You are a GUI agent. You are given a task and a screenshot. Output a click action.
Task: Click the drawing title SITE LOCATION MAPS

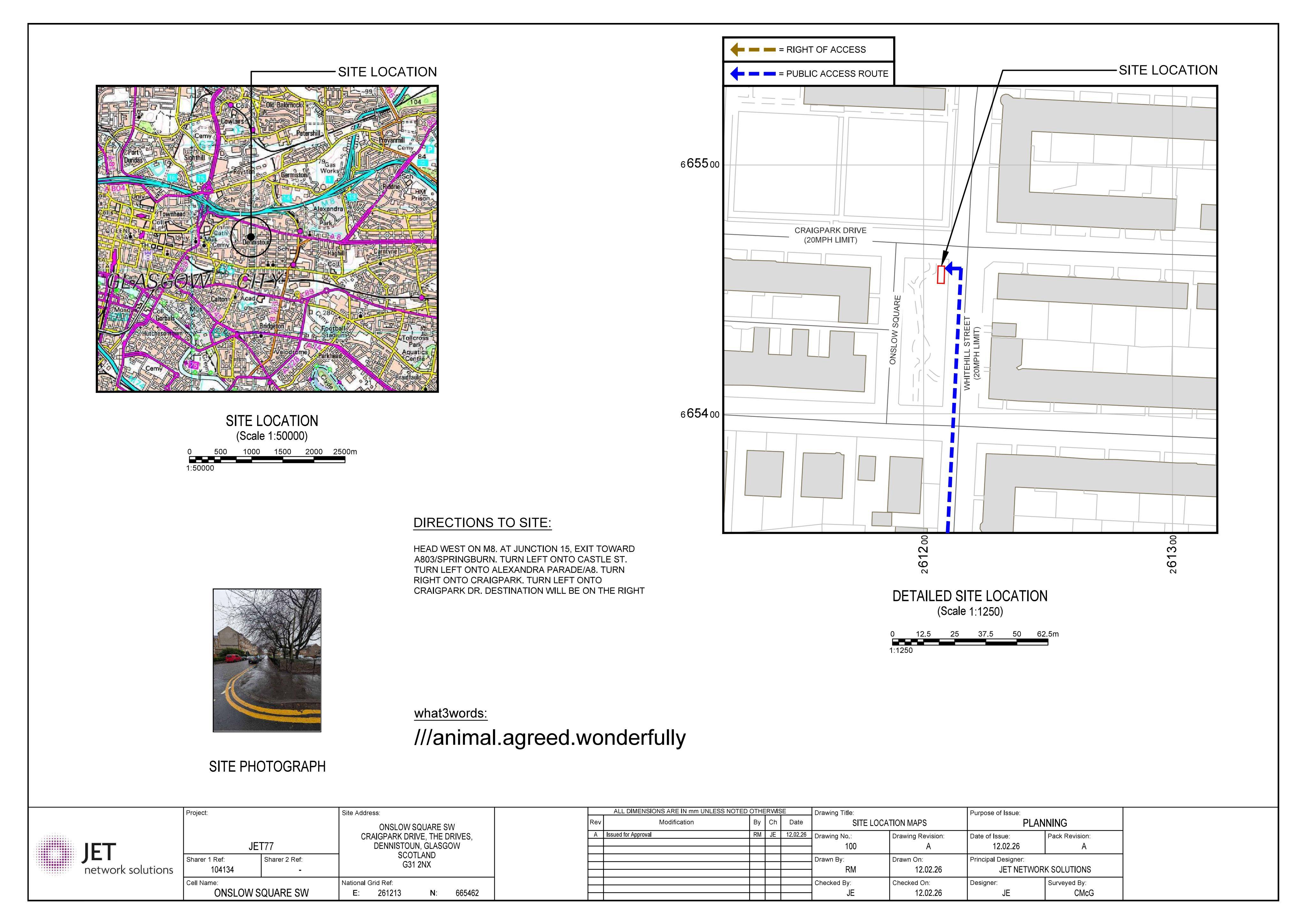(x=889, y=823)
